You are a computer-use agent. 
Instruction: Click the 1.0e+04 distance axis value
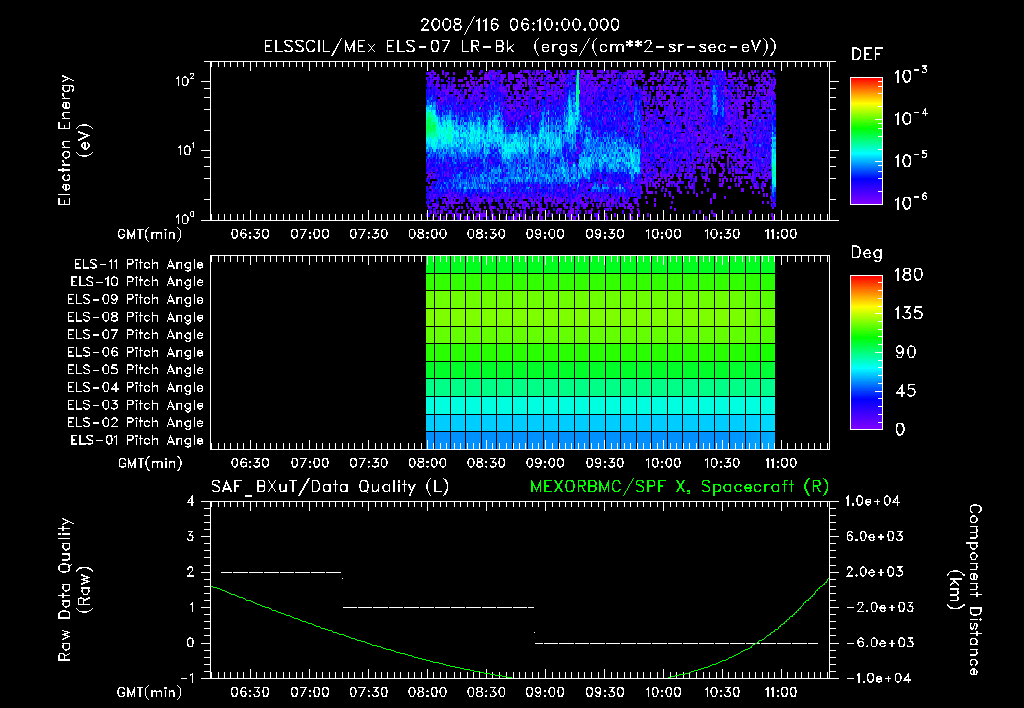coord(873,501)
